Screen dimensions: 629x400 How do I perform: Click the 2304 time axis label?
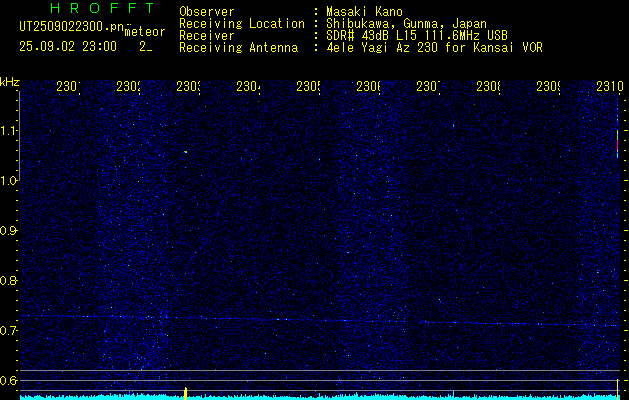click(x=248, y=86)
